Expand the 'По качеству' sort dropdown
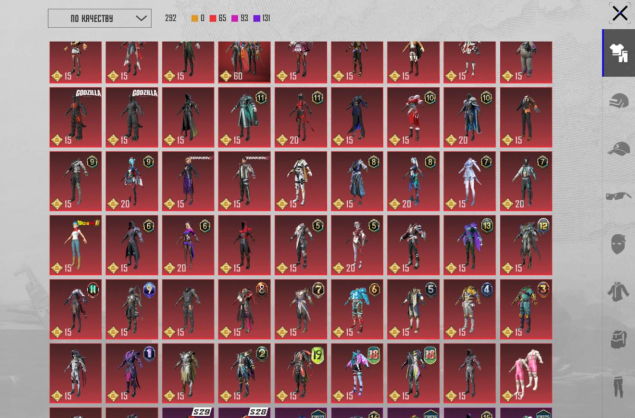Image resolution: width=635 pixels, height=418 pixels. click(99, 18)
